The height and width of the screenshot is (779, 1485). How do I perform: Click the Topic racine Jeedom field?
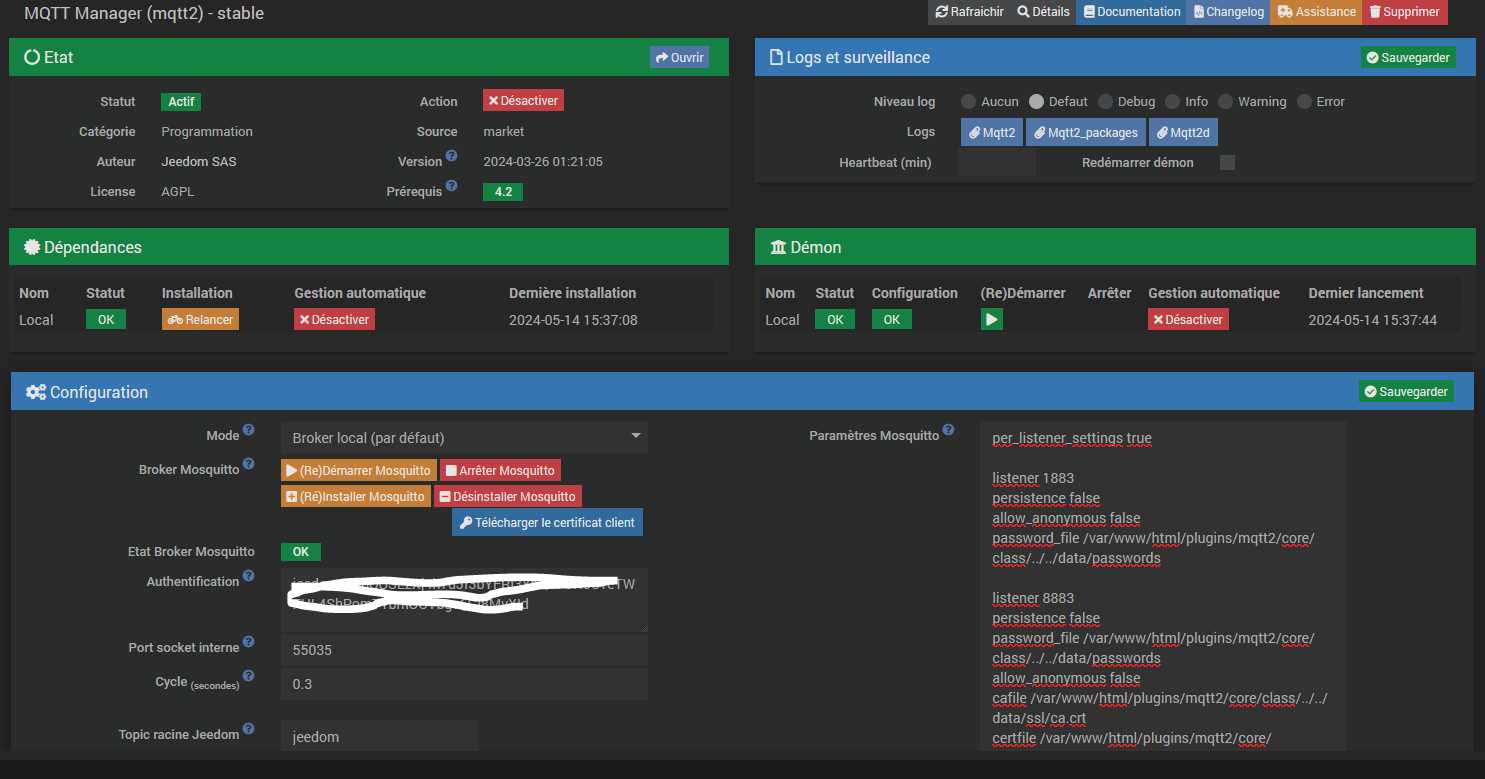[x=379, y=736]
